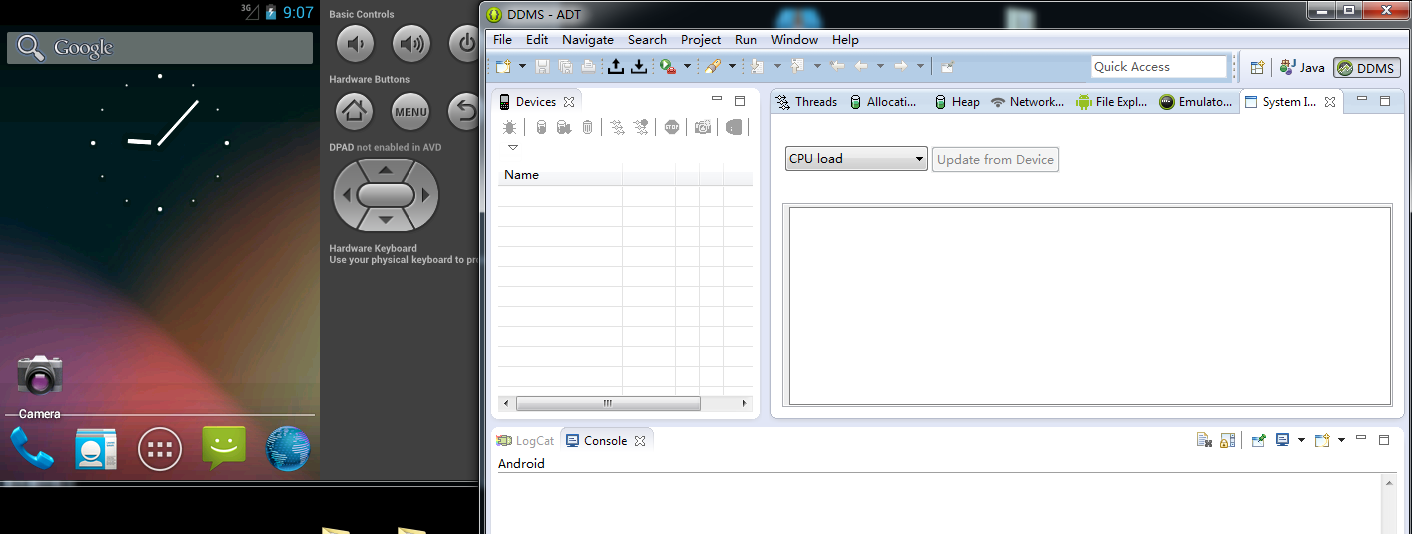The image size is (1412, 534).
Task: Click the download arrow icon in toolbar
Action: [639, 66]
